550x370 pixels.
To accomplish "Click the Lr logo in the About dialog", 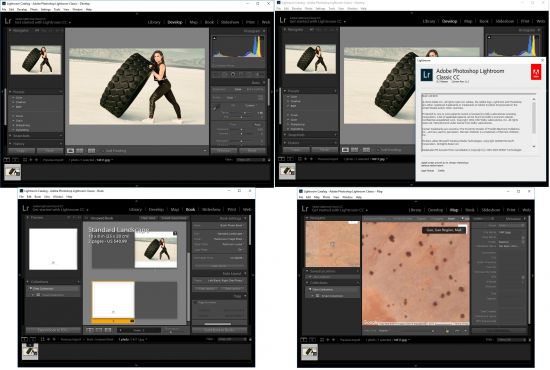I will click(427, 75).
